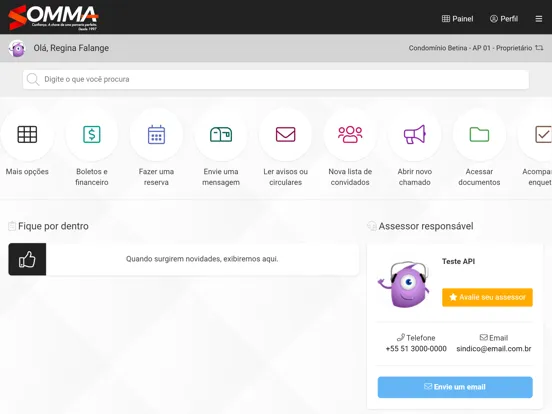Open the Envie uma mensagem mailbox icon
Image resolution: width=552 pixels, height=414 pixels.
tap(221, 134)
